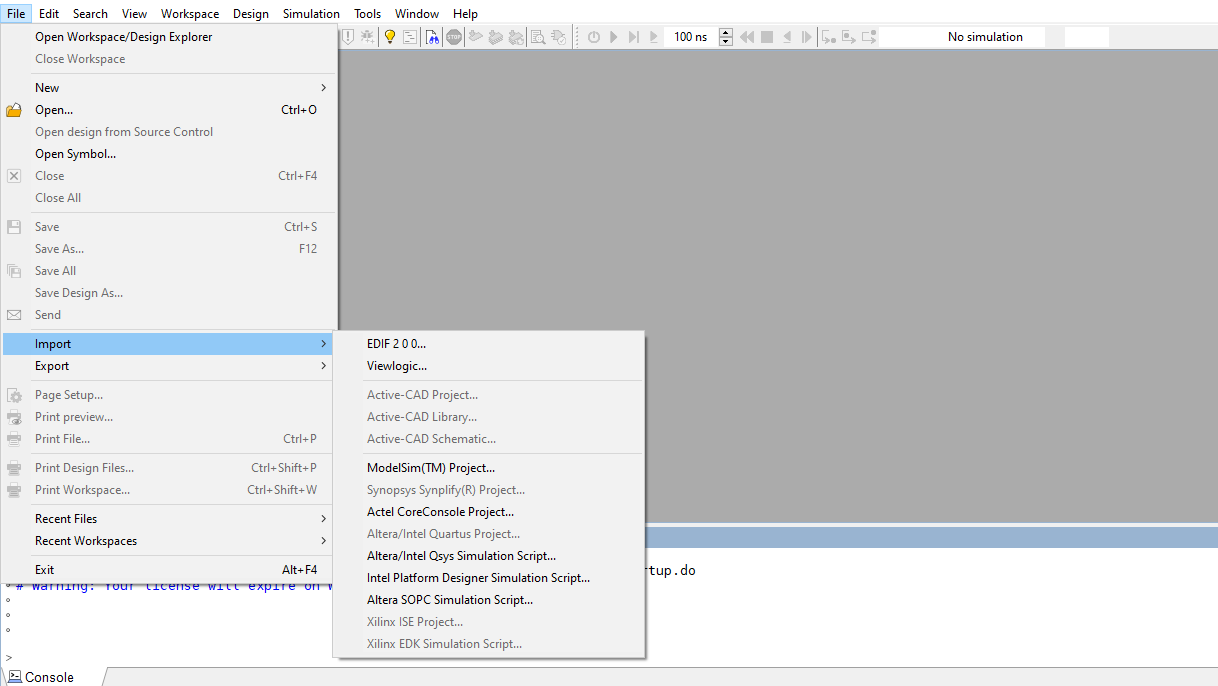1218x686 pixels.
Task: Click the highlighted Import menu entry
Action: point(169,344)
